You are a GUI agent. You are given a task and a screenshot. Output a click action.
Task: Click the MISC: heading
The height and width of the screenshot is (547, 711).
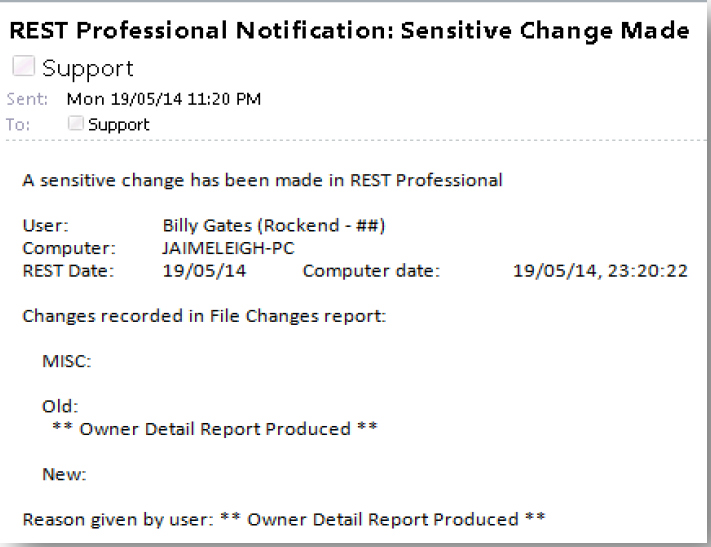(x=67, y=361)
